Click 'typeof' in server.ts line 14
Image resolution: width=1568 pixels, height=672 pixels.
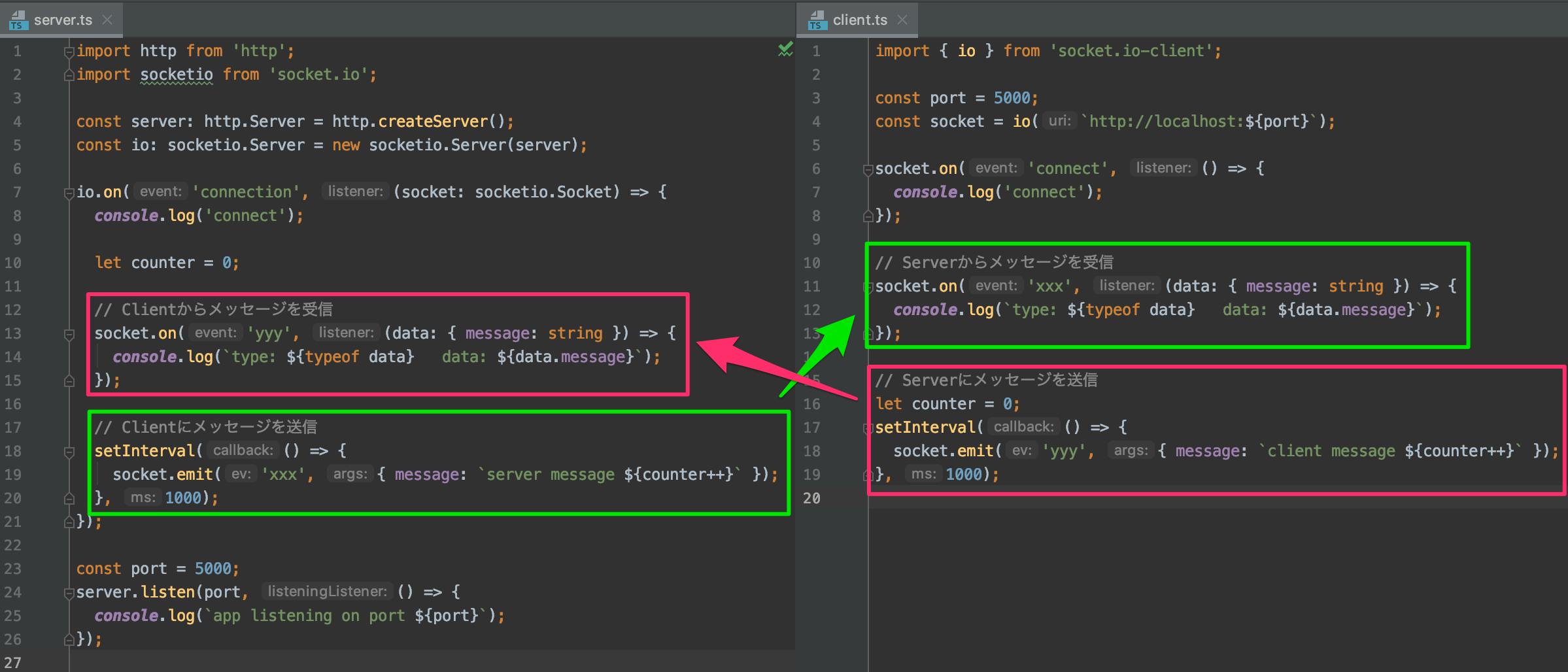pos(332,357)
